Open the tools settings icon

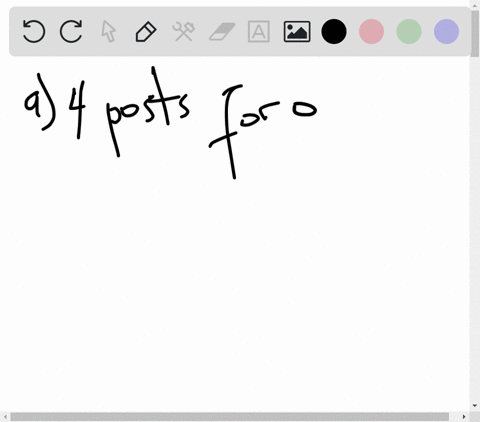pos(184,31)
